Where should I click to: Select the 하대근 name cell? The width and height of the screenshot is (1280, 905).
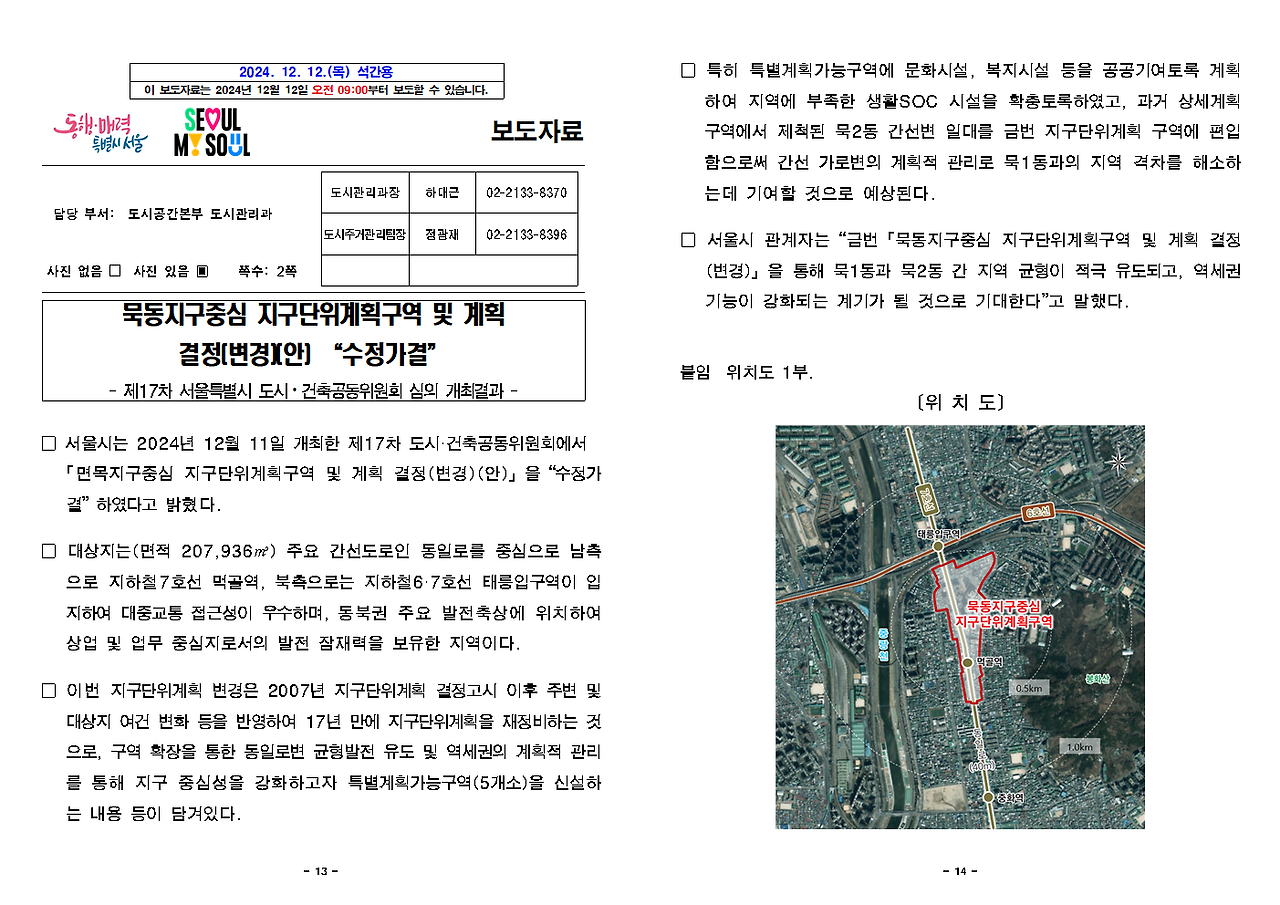pyautogui.click(x=441, y=192)
